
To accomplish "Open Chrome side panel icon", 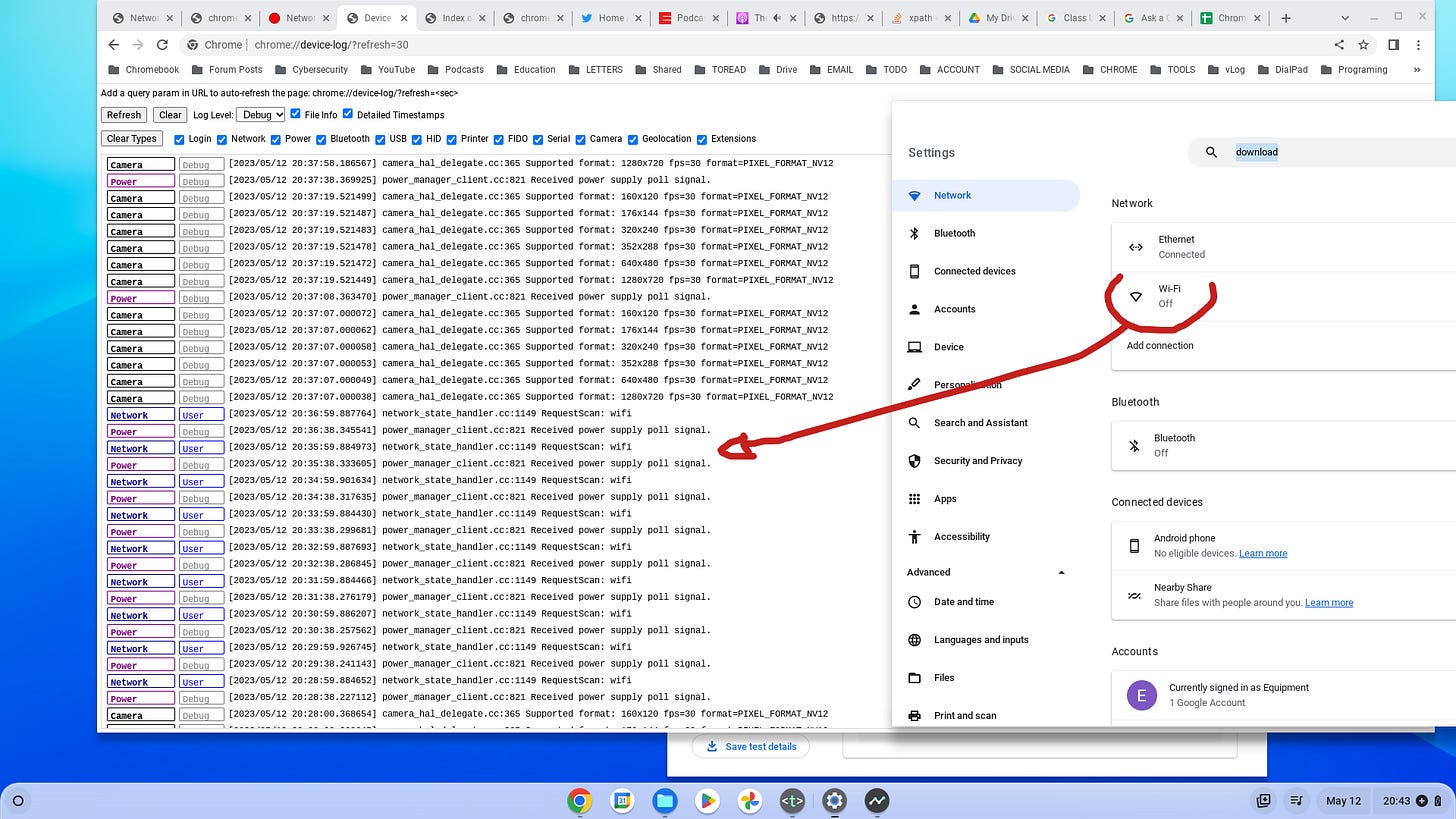I will (1393, 45).
